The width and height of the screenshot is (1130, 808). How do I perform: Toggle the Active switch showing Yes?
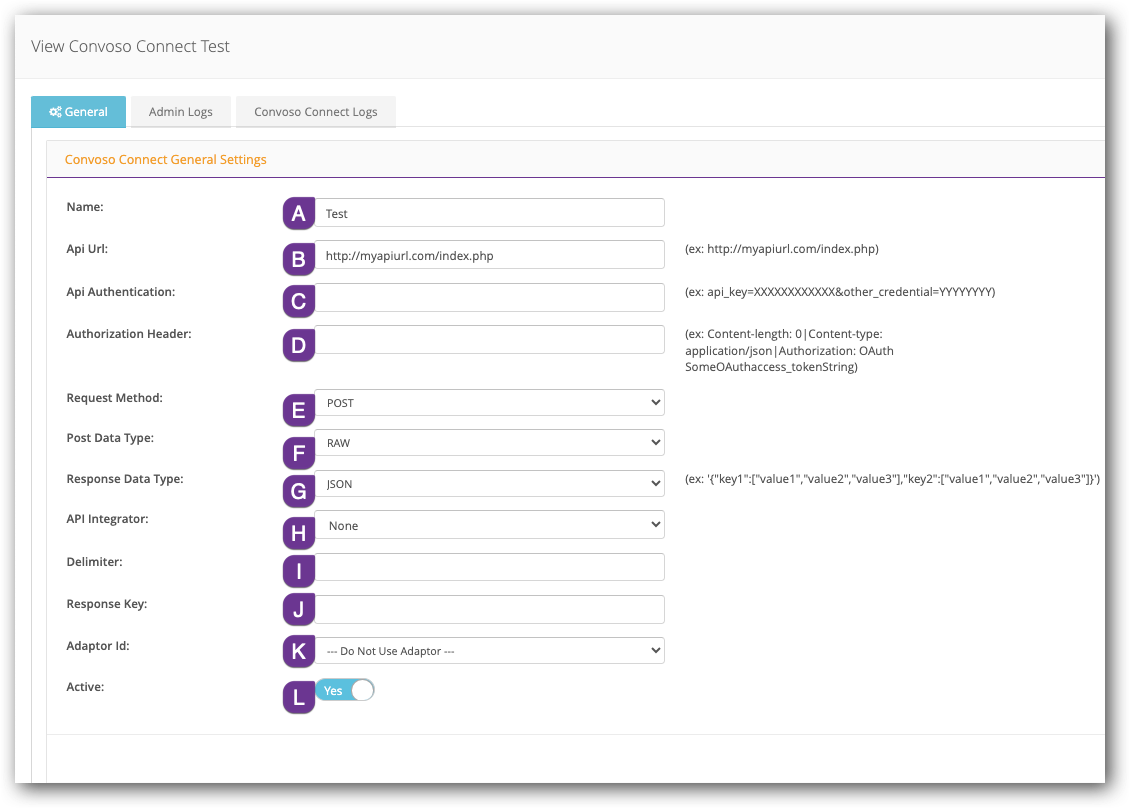click(x=345, y=691)
